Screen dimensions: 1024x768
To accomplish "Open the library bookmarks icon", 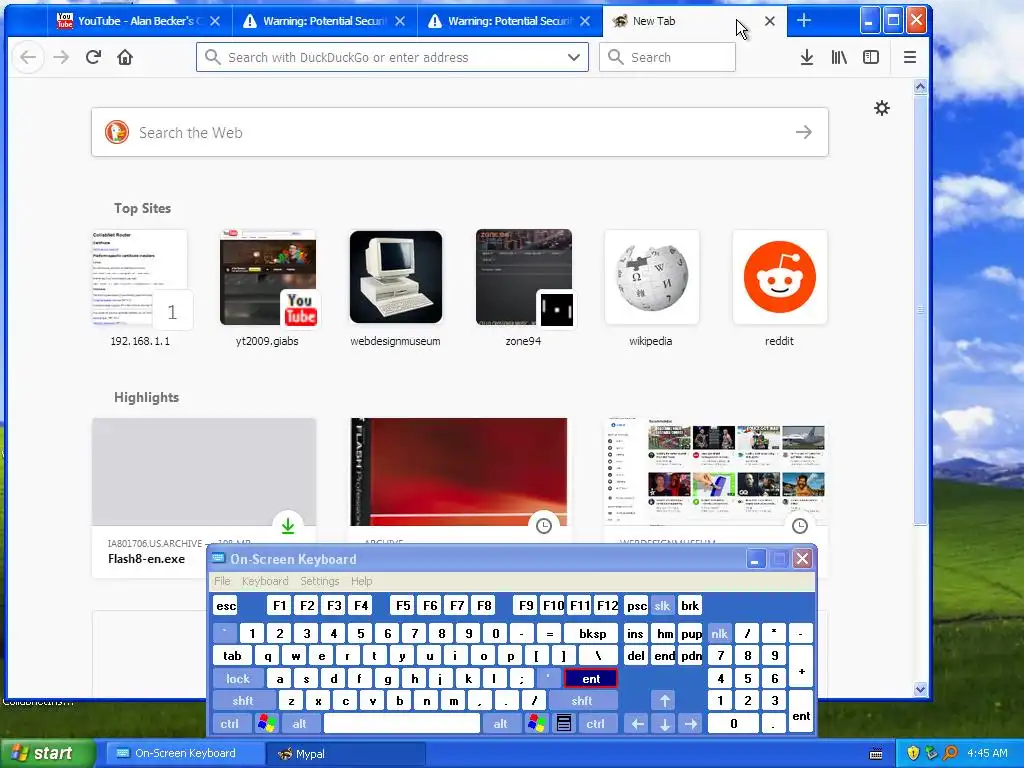I will point(839,57).
